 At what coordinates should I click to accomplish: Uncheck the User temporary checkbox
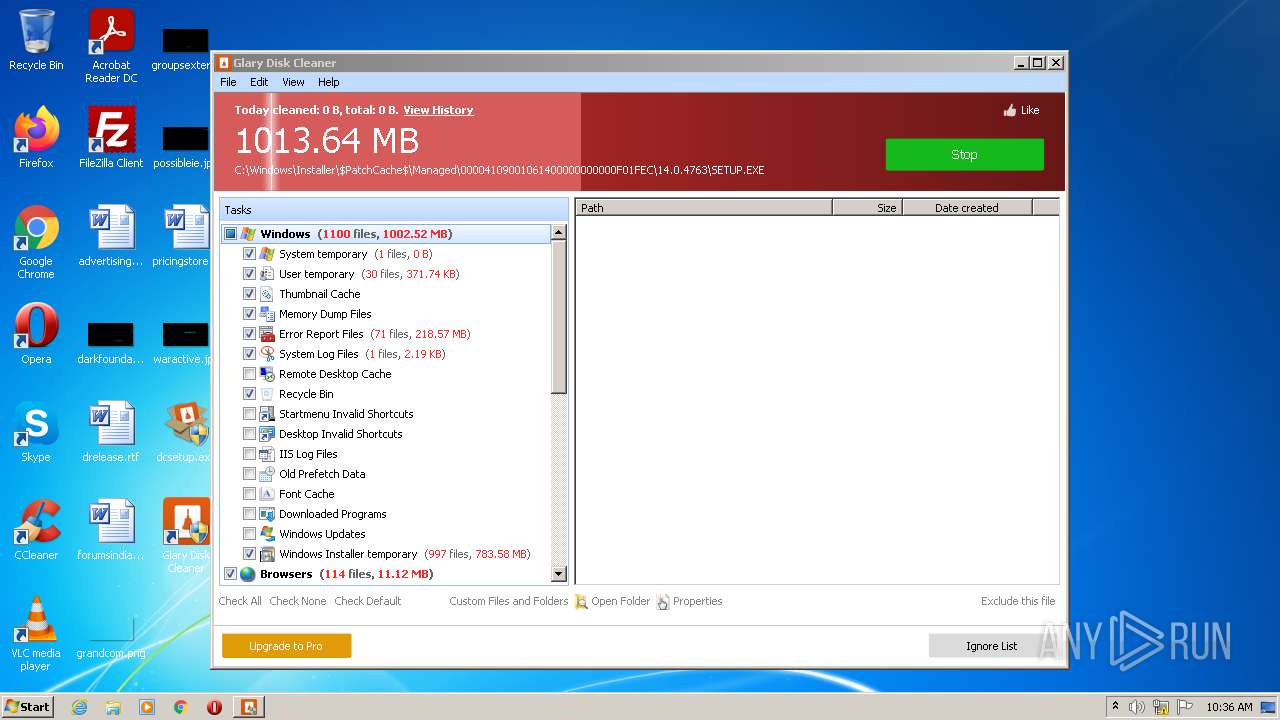[250, 274]
